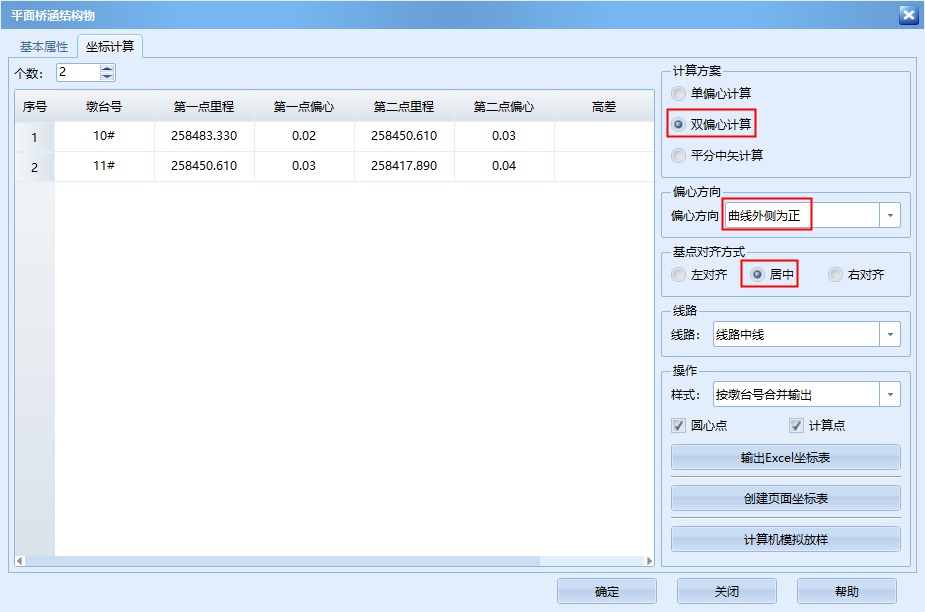Select 右对齐 base point alignment

[x=836, y=274]
